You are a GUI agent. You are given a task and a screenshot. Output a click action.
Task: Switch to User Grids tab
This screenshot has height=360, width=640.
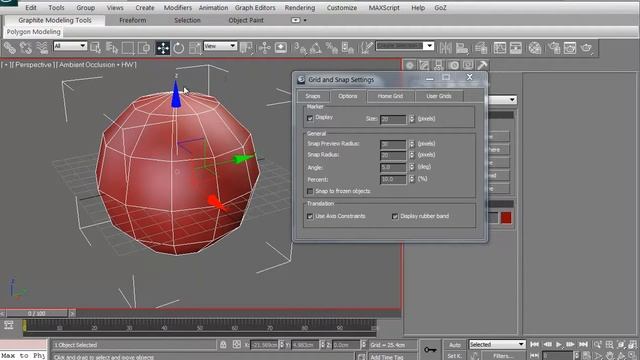(439, 96)
